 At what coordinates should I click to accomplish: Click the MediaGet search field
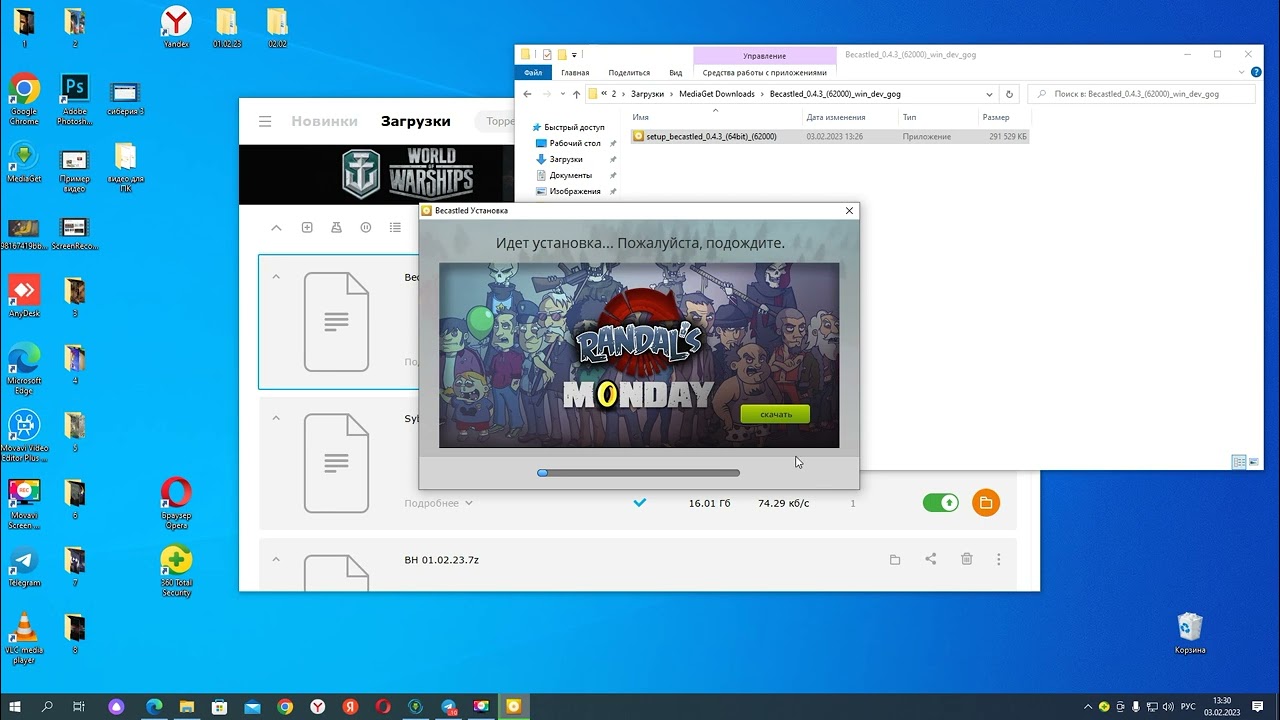point(498,121)
